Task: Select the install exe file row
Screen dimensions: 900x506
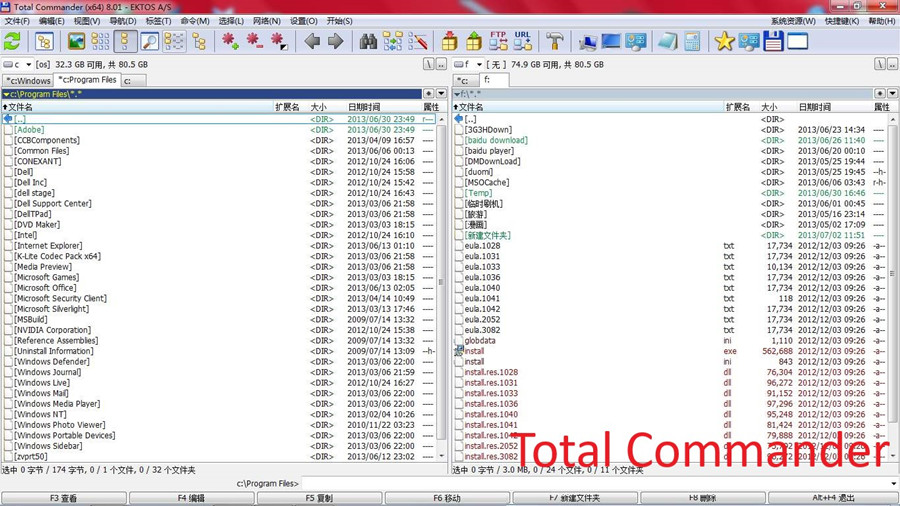Action: (670, 351)
